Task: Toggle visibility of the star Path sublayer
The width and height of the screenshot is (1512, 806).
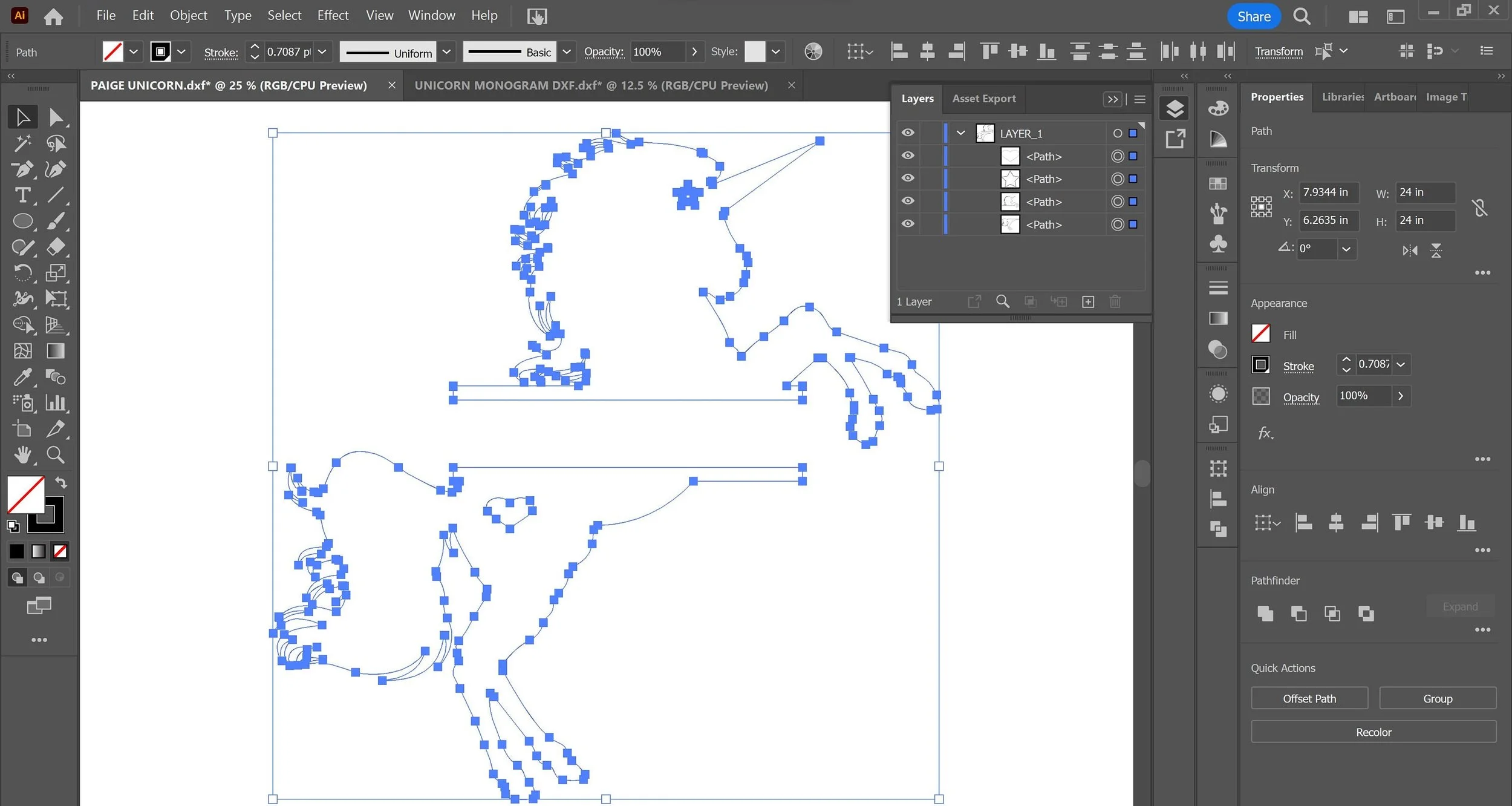Action: [x=908, y=179]
